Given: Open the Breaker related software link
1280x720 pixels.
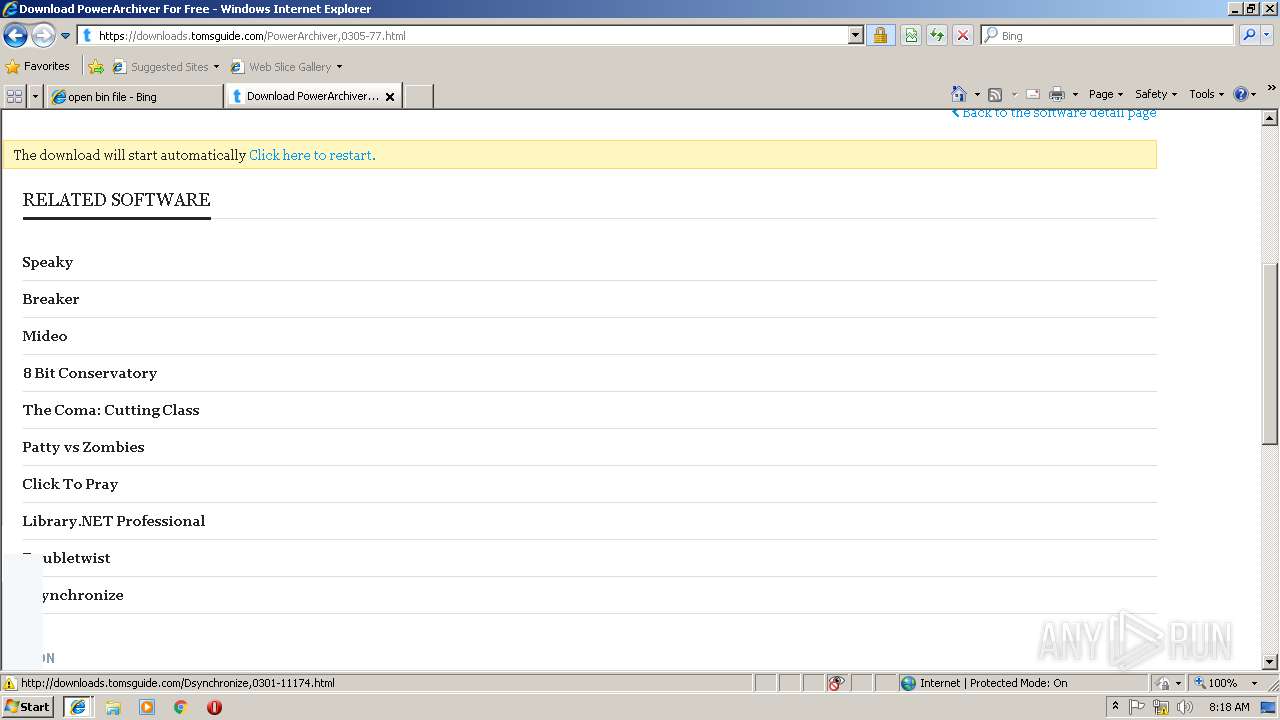Looking at the screenshot, I should click(51, 299).
